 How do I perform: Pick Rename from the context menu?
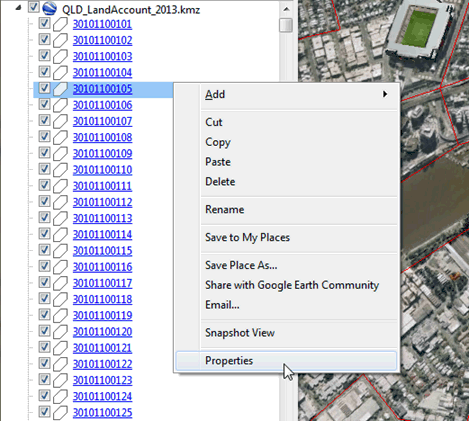tap(287, 209)
